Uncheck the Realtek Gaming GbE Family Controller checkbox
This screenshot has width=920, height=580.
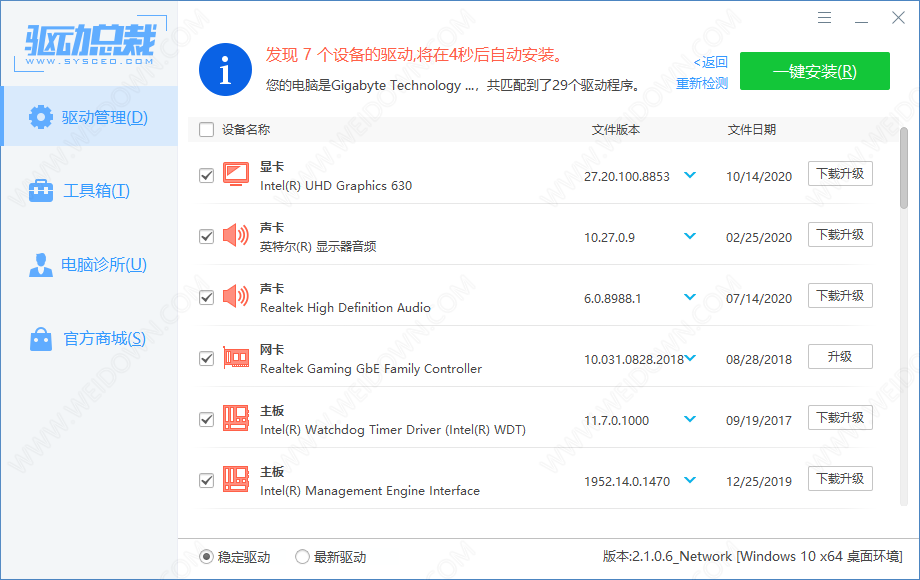tap(207, 358)
